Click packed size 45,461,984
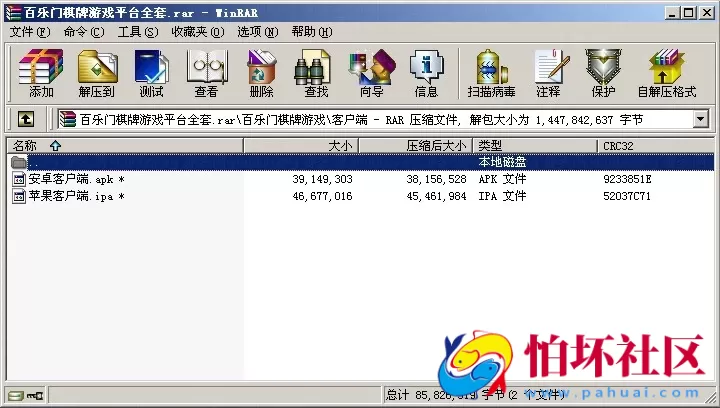Screen dimensions: 720x408 (x=436, y=196)
